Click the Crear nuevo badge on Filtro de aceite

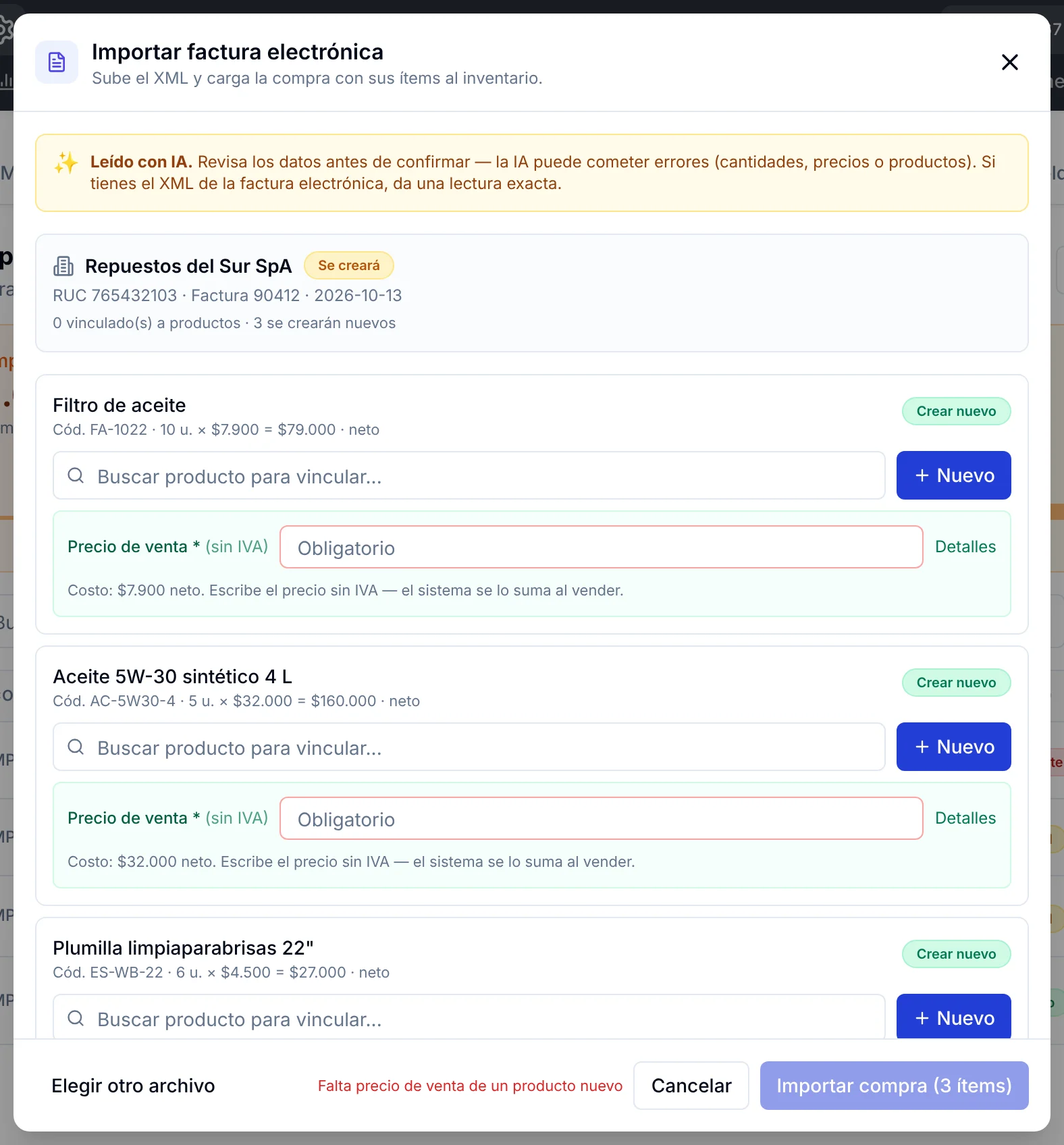pos(956,411)
